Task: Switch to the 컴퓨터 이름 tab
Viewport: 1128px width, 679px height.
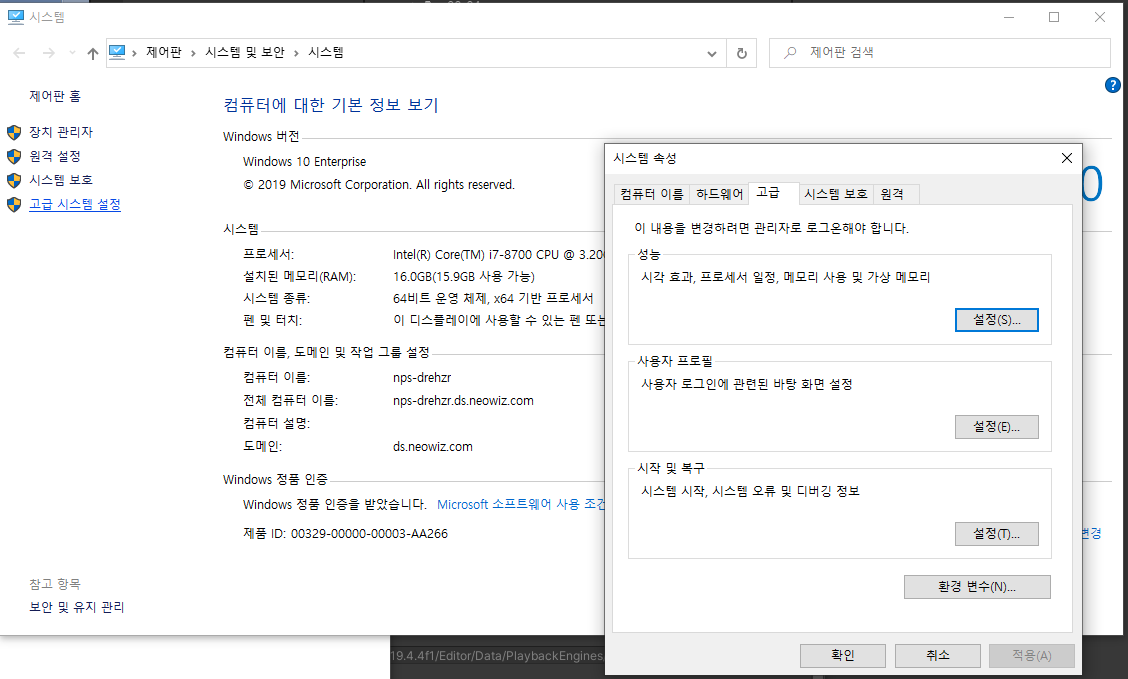Action: pyautogui.click(x=651, y=194)
